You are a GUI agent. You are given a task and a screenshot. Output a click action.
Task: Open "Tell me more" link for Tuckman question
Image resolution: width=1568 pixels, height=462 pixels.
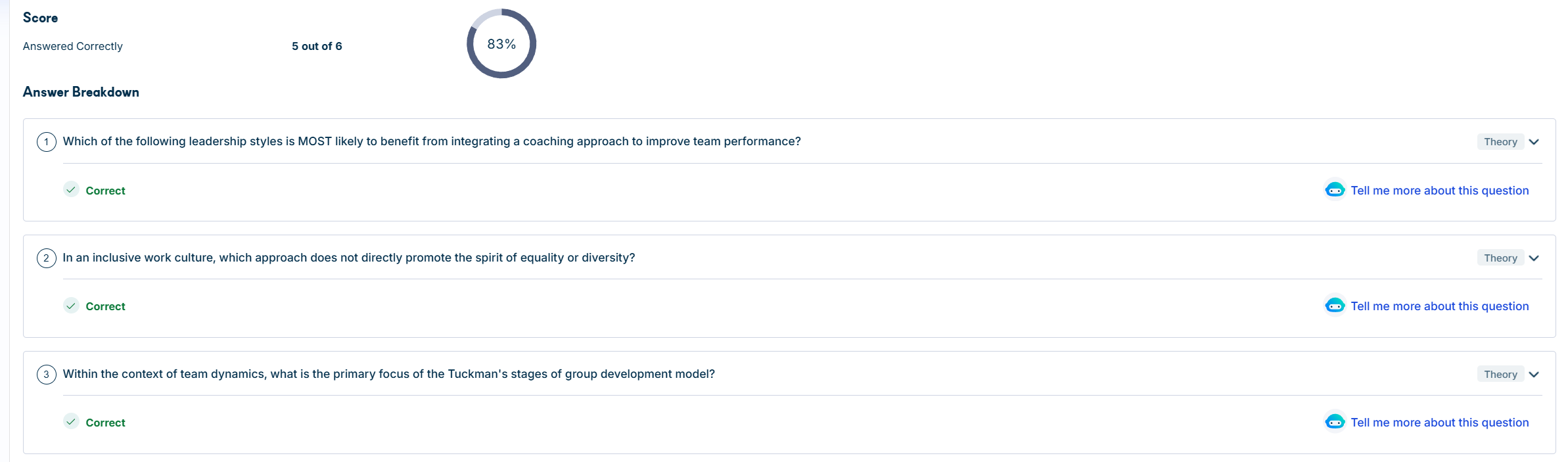coord(1439,423)
